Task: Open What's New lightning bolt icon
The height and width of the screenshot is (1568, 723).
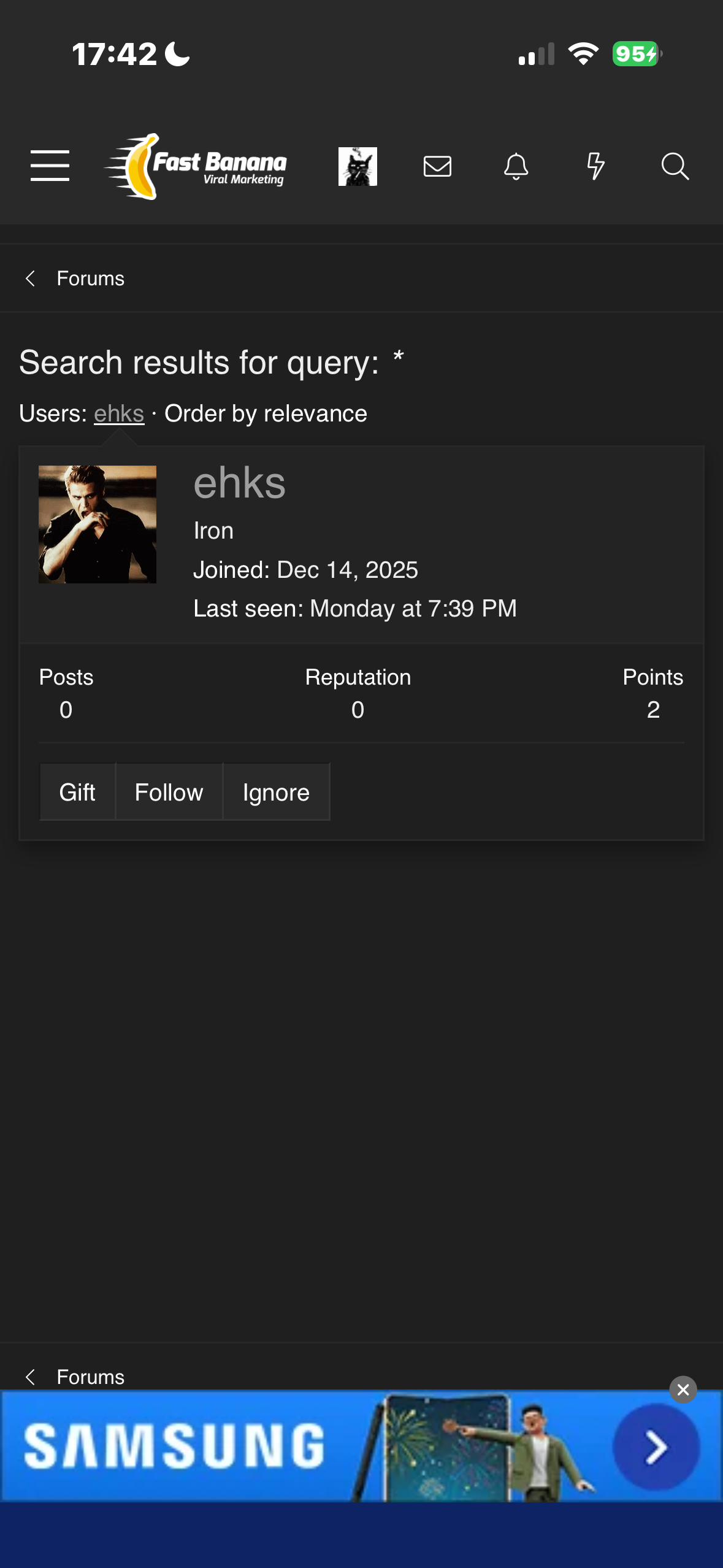Action: (x=595, y=166)
